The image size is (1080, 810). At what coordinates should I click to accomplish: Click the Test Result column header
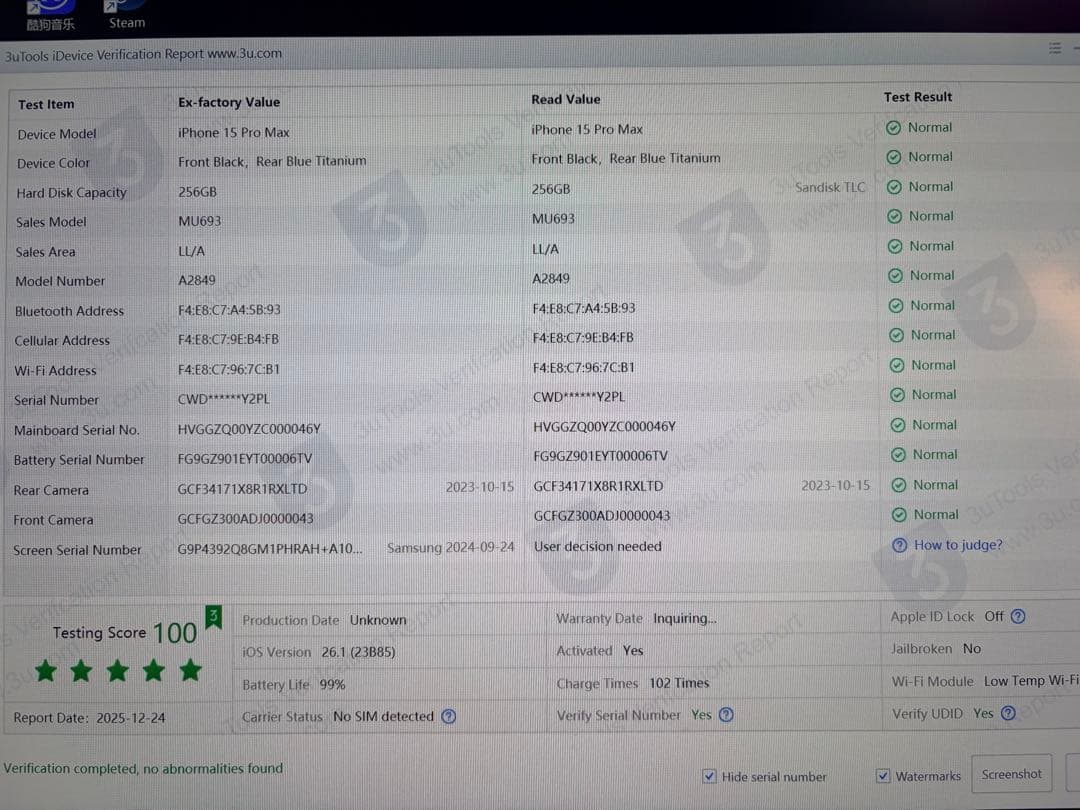tap(917, 97)
